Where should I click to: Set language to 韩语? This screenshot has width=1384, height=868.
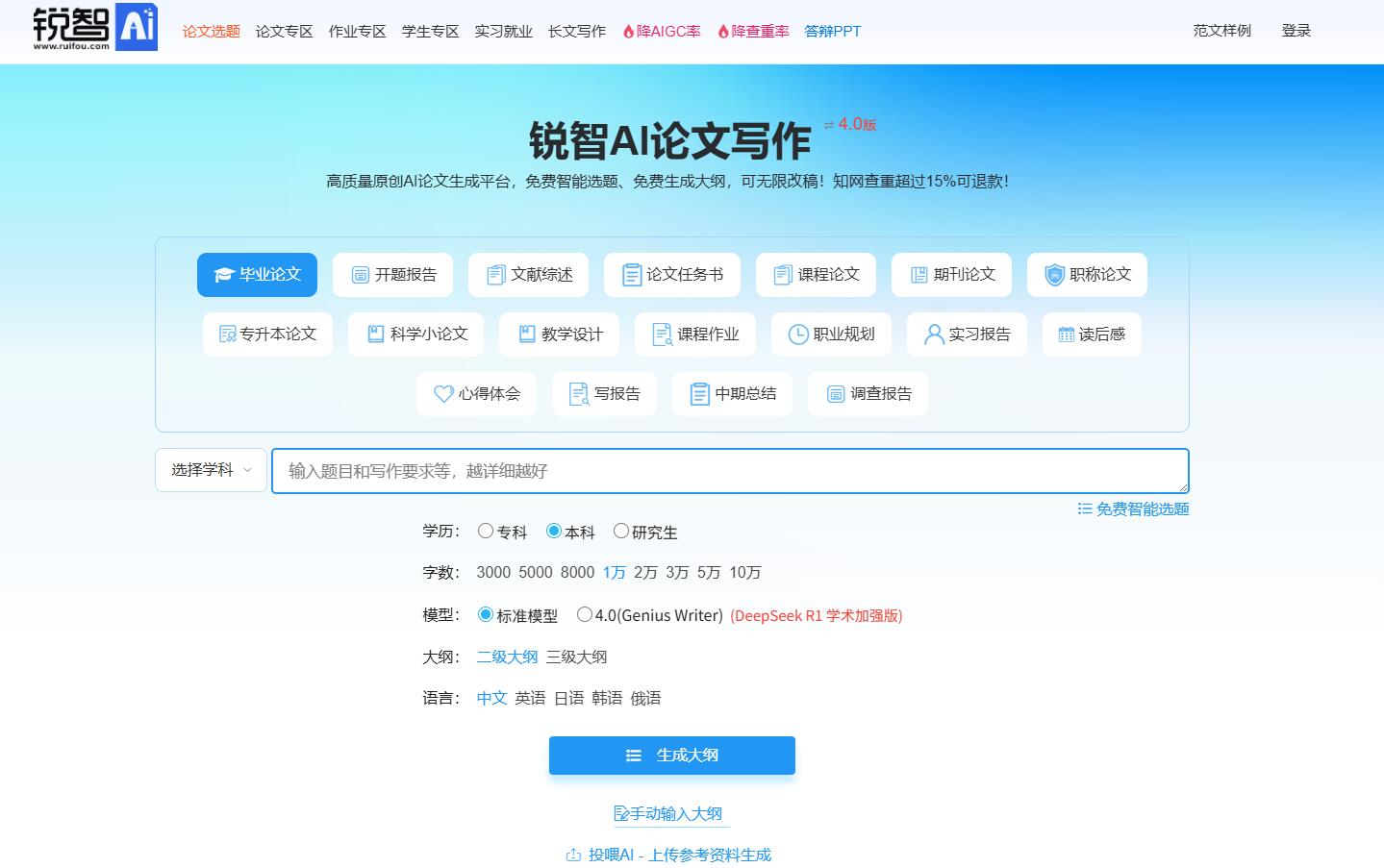pyautogui.click(x=607, y=698)
